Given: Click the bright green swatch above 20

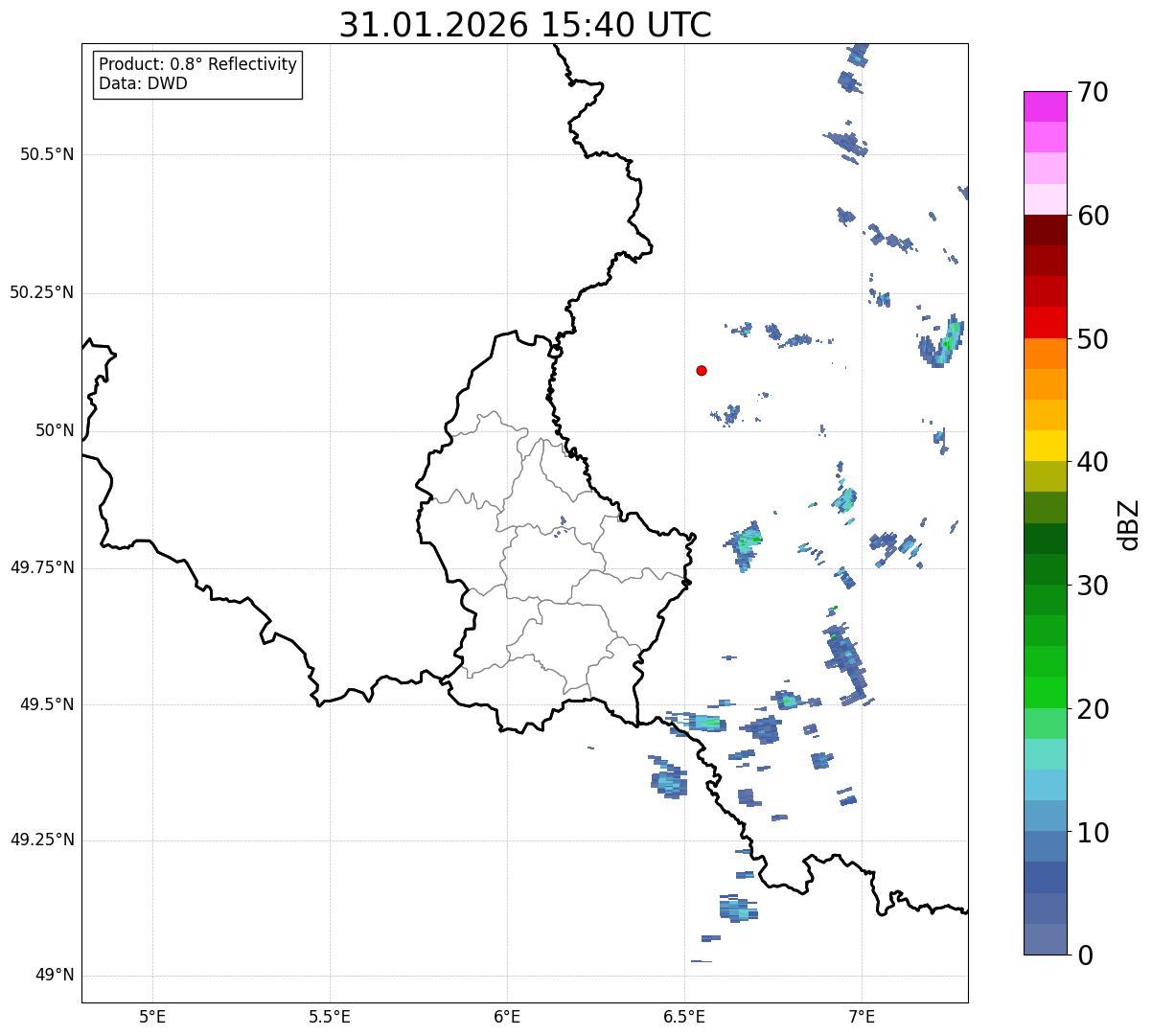Looking at the screenshot, I should point(1045,693).
